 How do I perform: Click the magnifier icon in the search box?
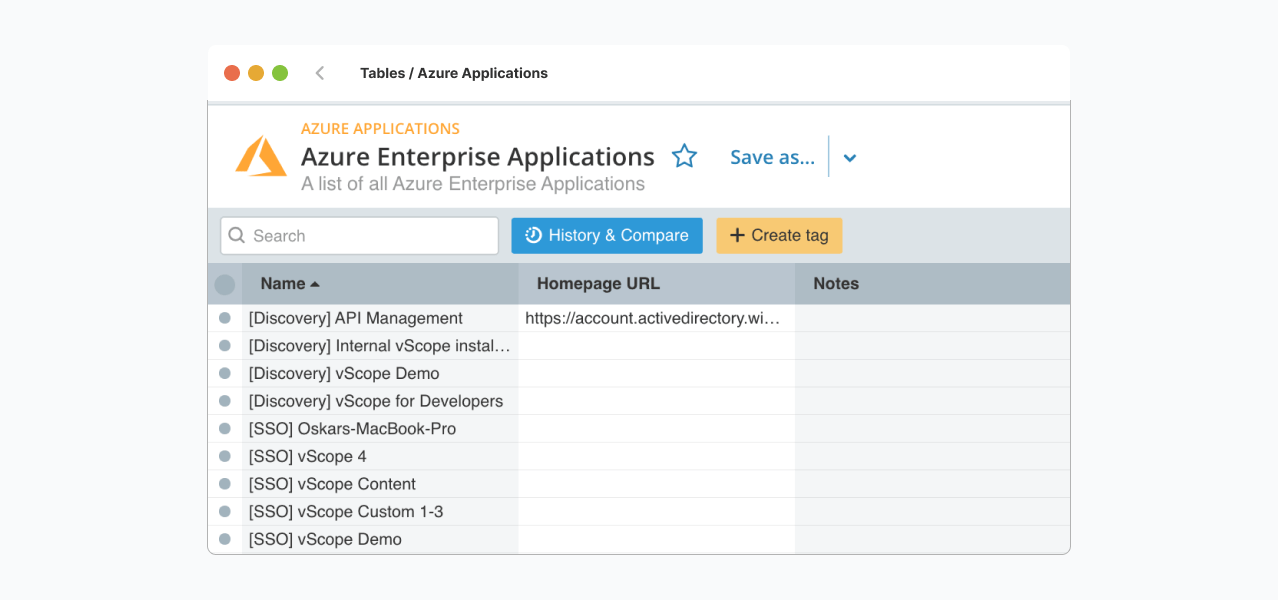coord(237,236)
